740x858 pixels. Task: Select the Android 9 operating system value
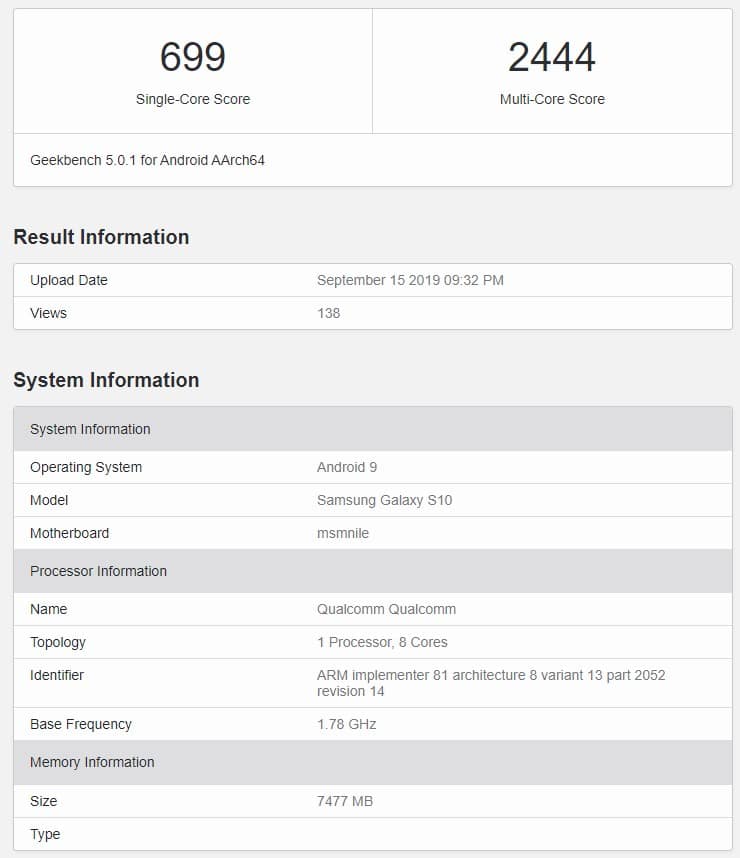point(346,467)
